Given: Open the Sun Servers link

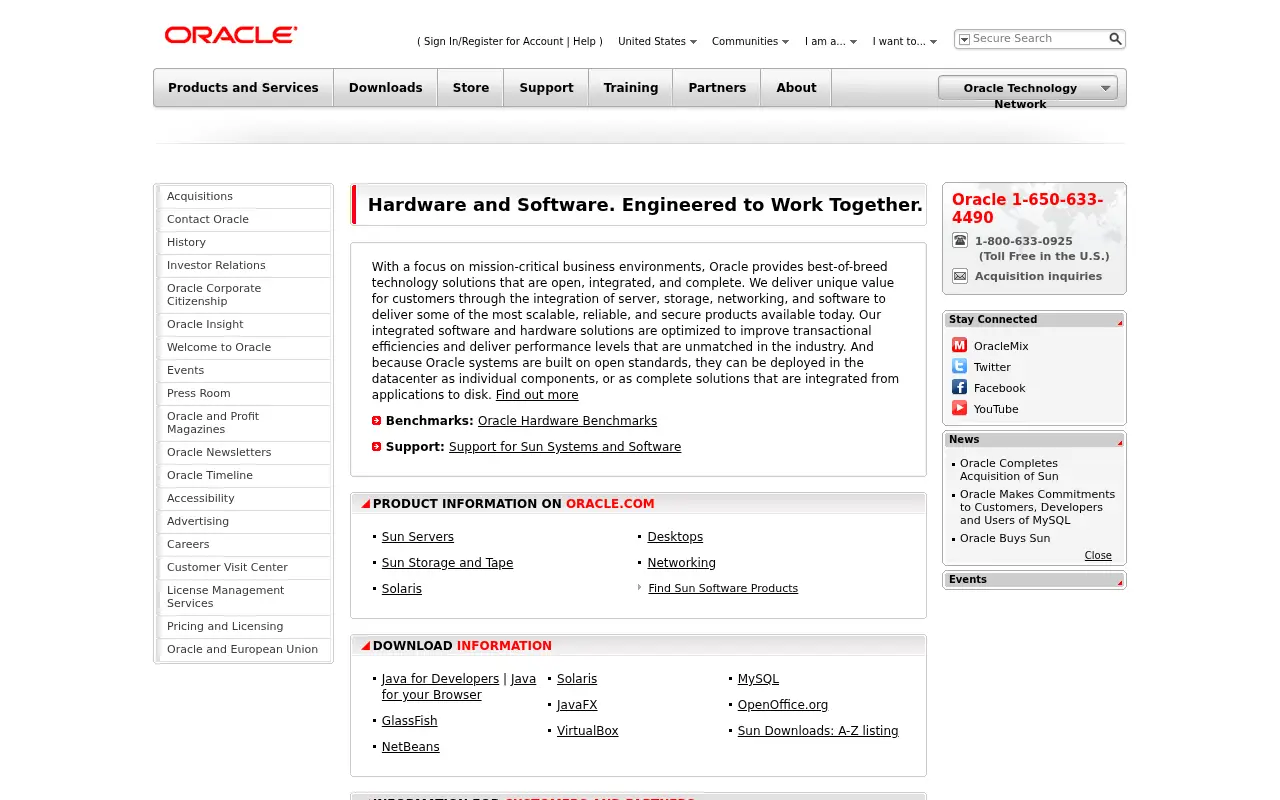Looking at the screenshot, I should tap(417, 537).
